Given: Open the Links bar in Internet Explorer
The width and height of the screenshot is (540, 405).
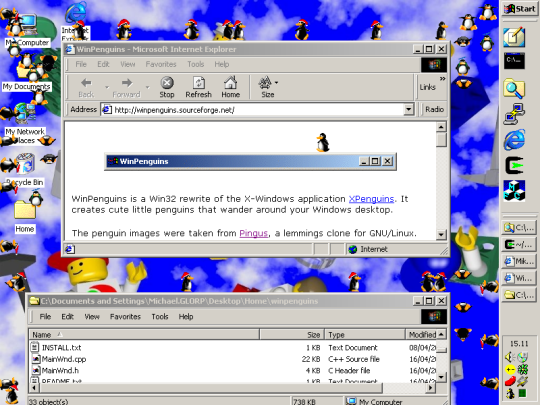Looking at the screenshot, I should pos(427,87).
